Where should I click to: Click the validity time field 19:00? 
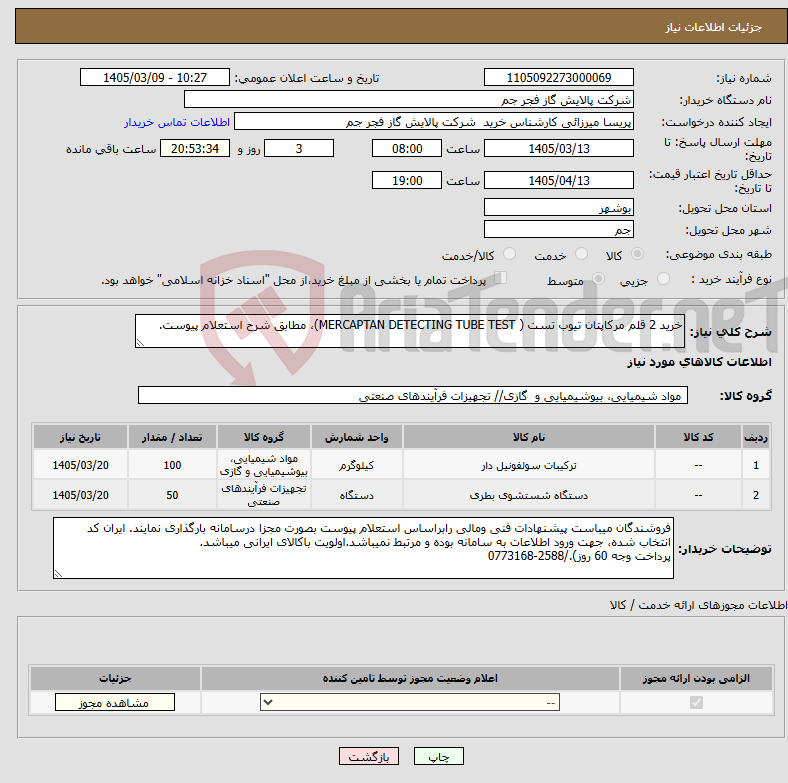pos(407,180)
